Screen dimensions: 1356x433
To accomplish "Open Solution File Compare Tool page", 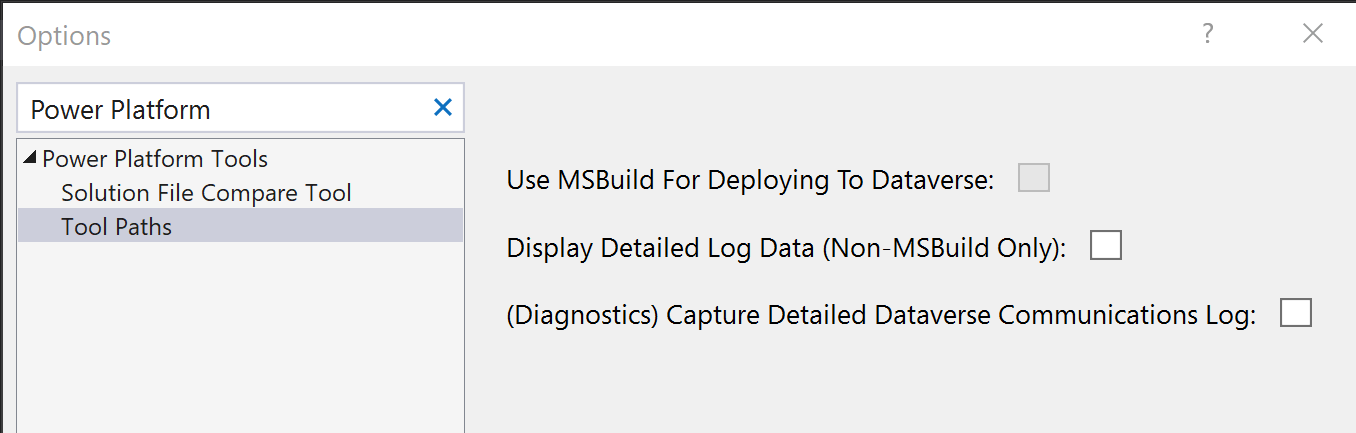I will 206,192.
